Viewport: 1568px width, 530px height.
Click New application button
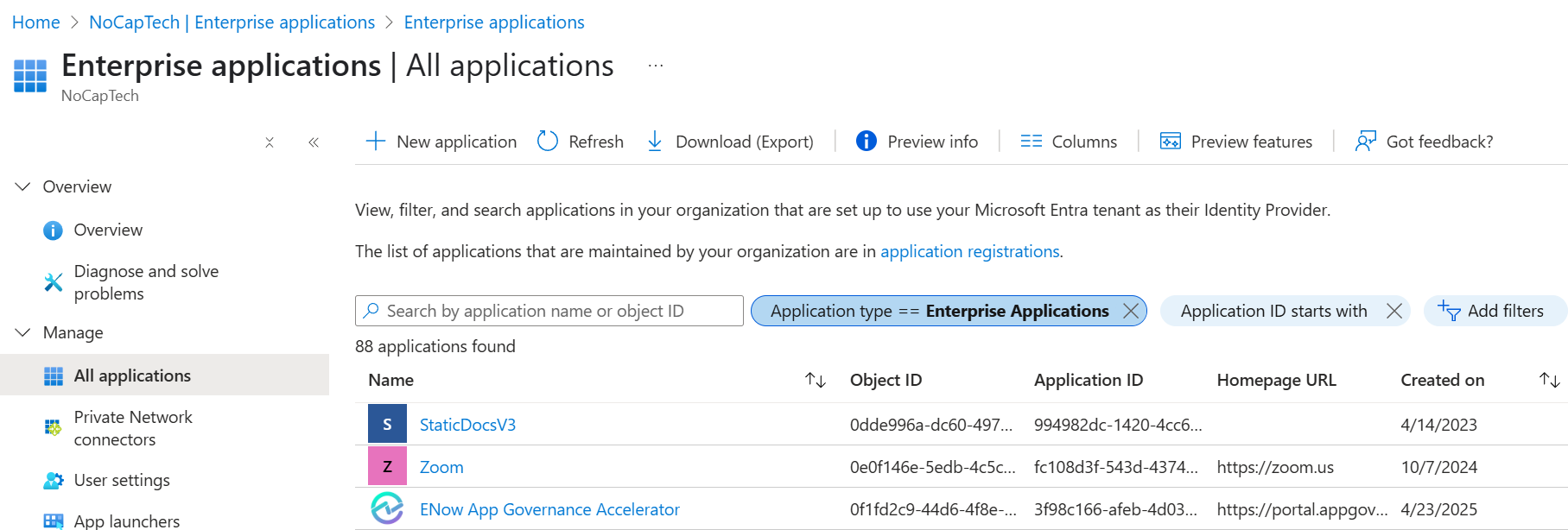441,142
